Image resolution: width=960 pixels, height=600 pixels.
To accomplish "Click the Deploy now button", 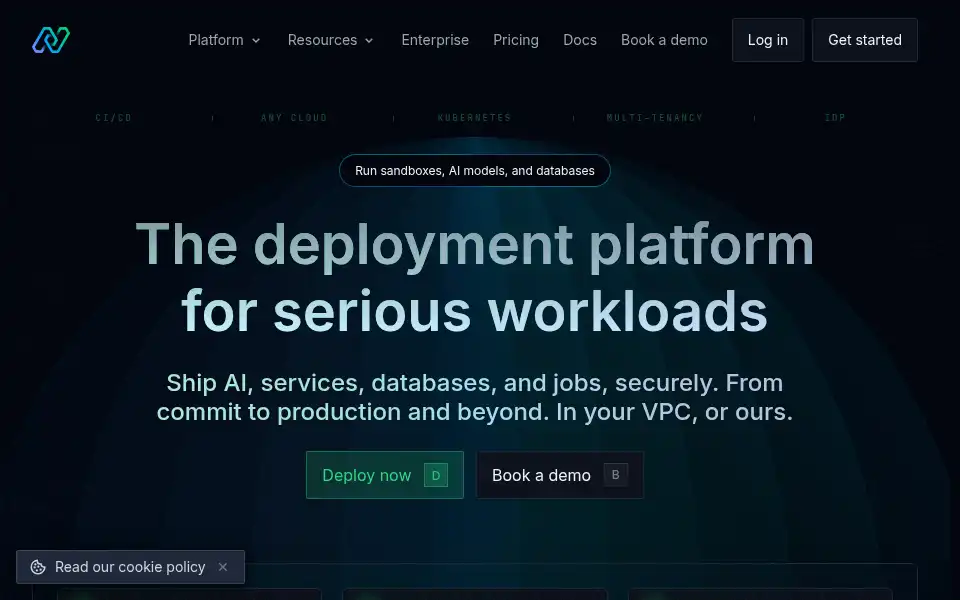I will (384, 475).
